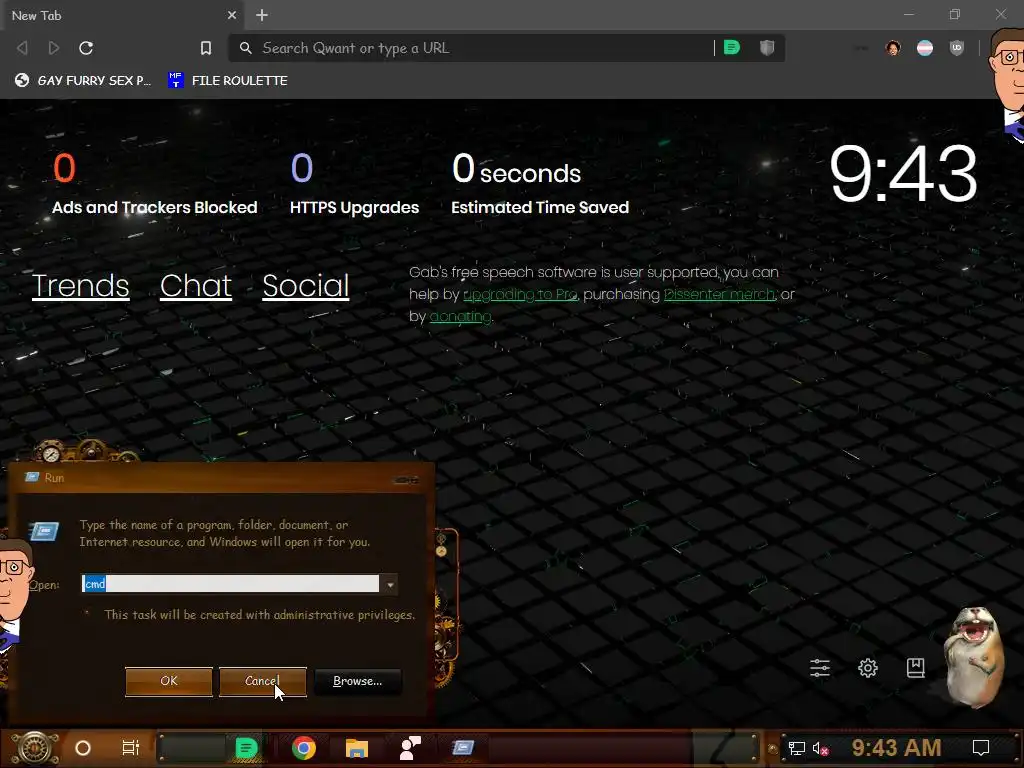Image resolution: width=1024 pixels, height=768 pixels.
Task: Close the Run dialog with its title bar button
Action: (406, 480)
